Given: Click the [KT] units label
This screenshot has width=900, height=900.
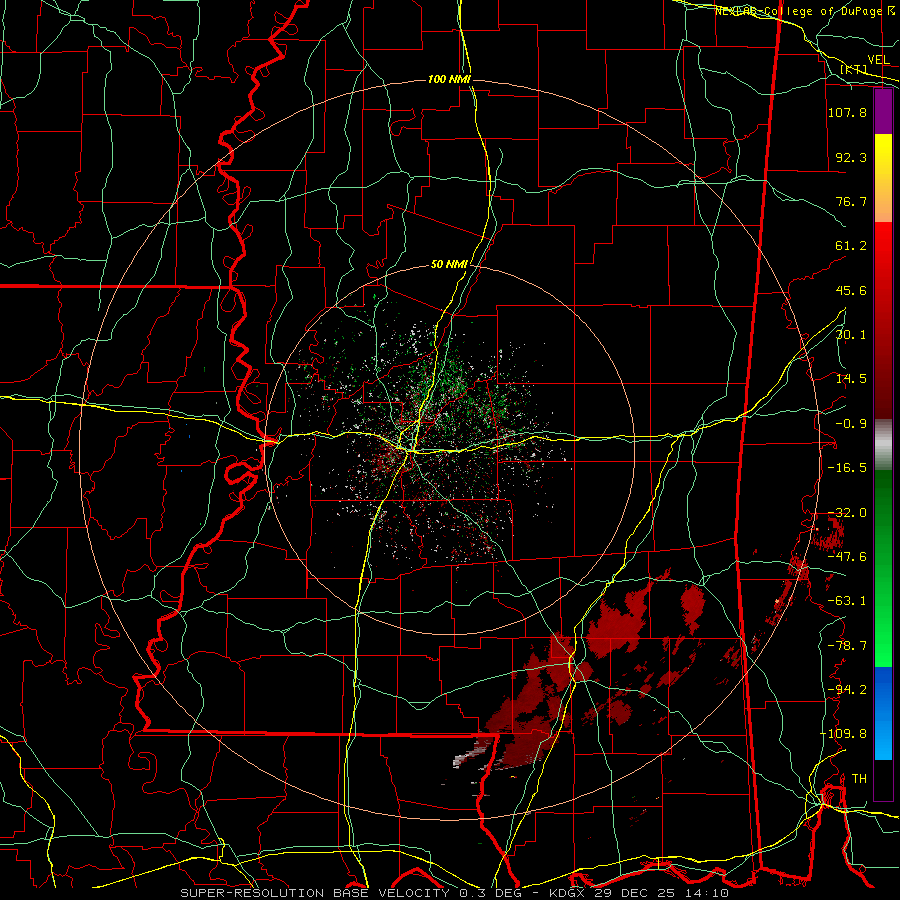Looking at the screenshot, I should point(854,69).
